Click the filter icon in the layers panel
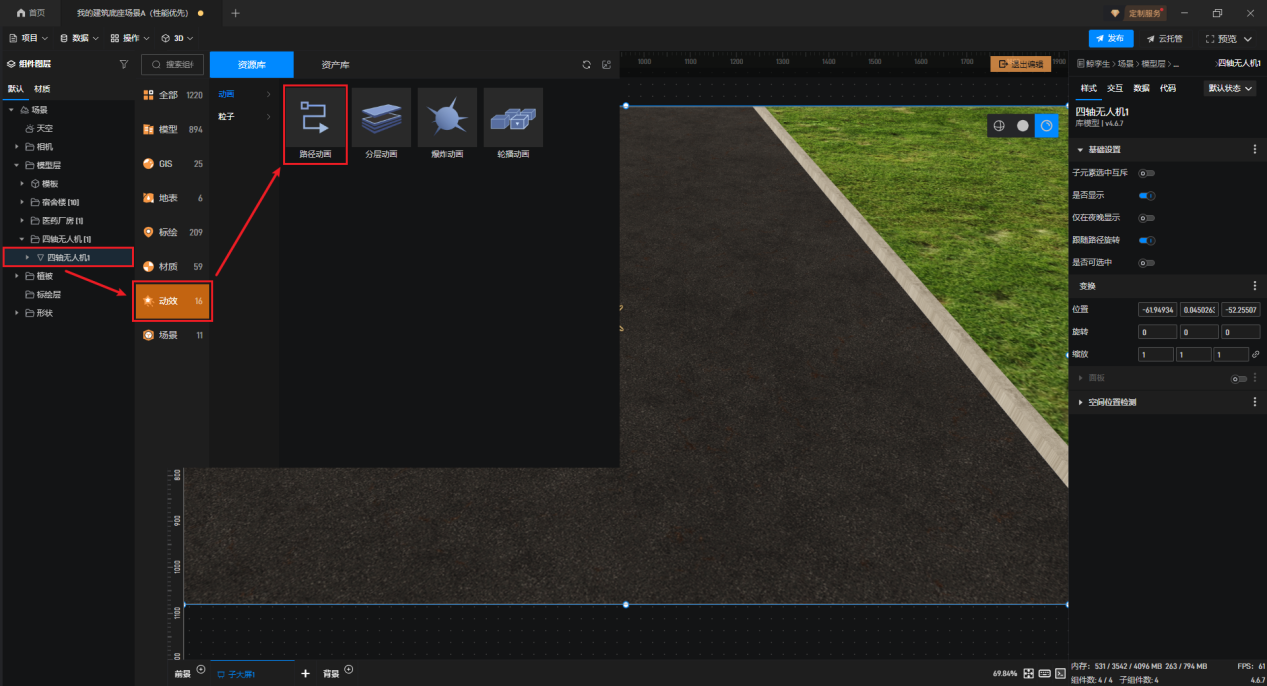 pos(124,64)
